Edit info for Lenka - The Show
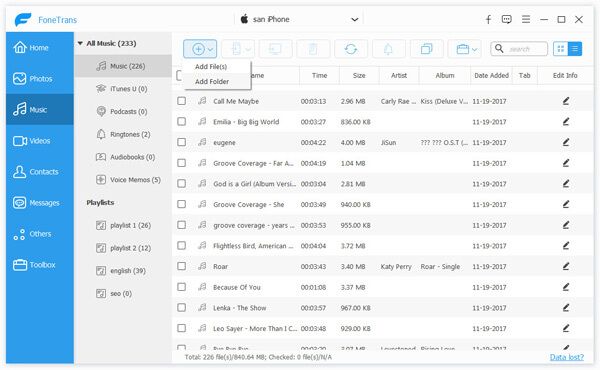The image size is (600, 370). click(566, 308)
